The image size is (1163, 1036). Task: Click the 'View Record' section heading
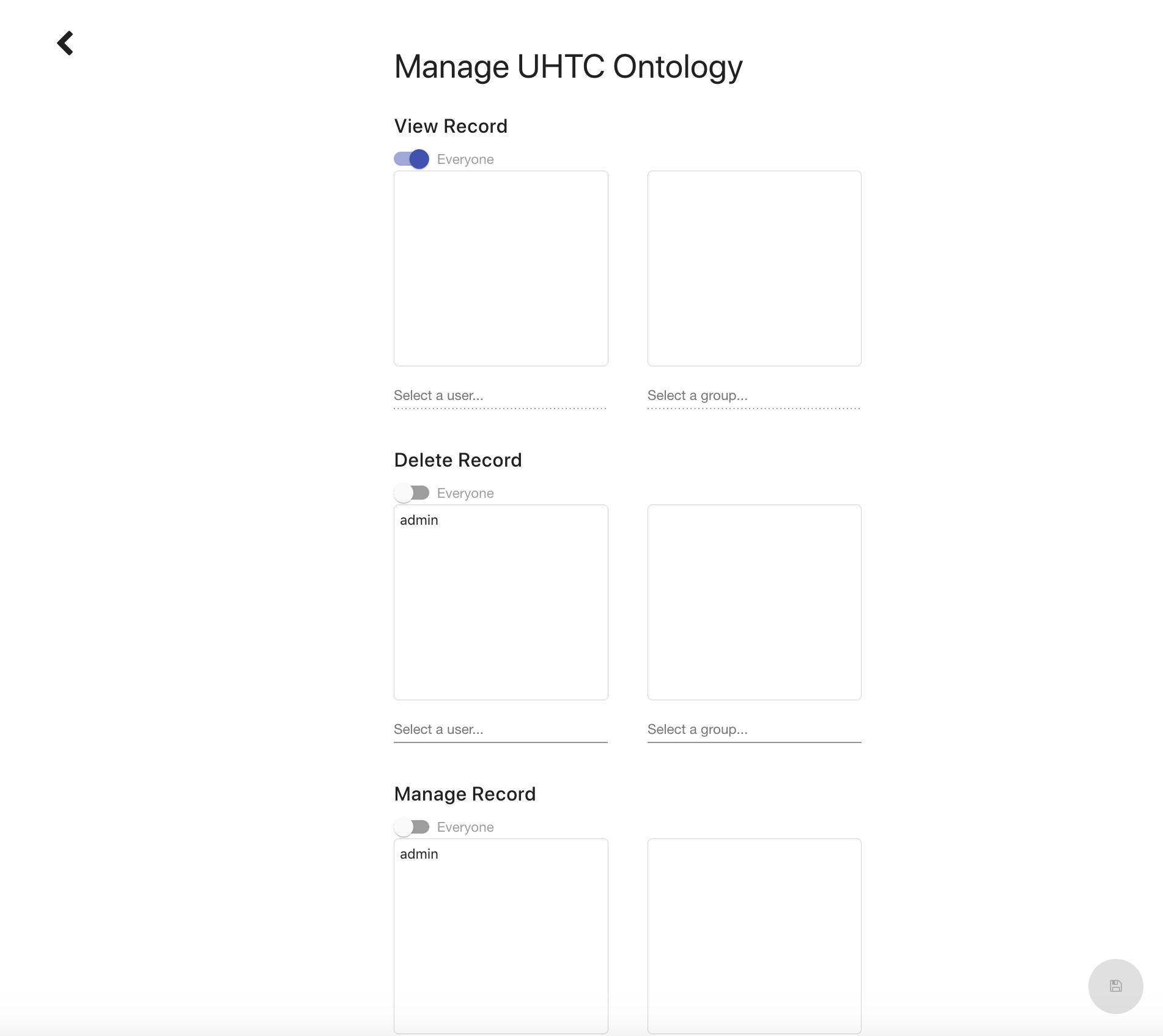(451, 126)
